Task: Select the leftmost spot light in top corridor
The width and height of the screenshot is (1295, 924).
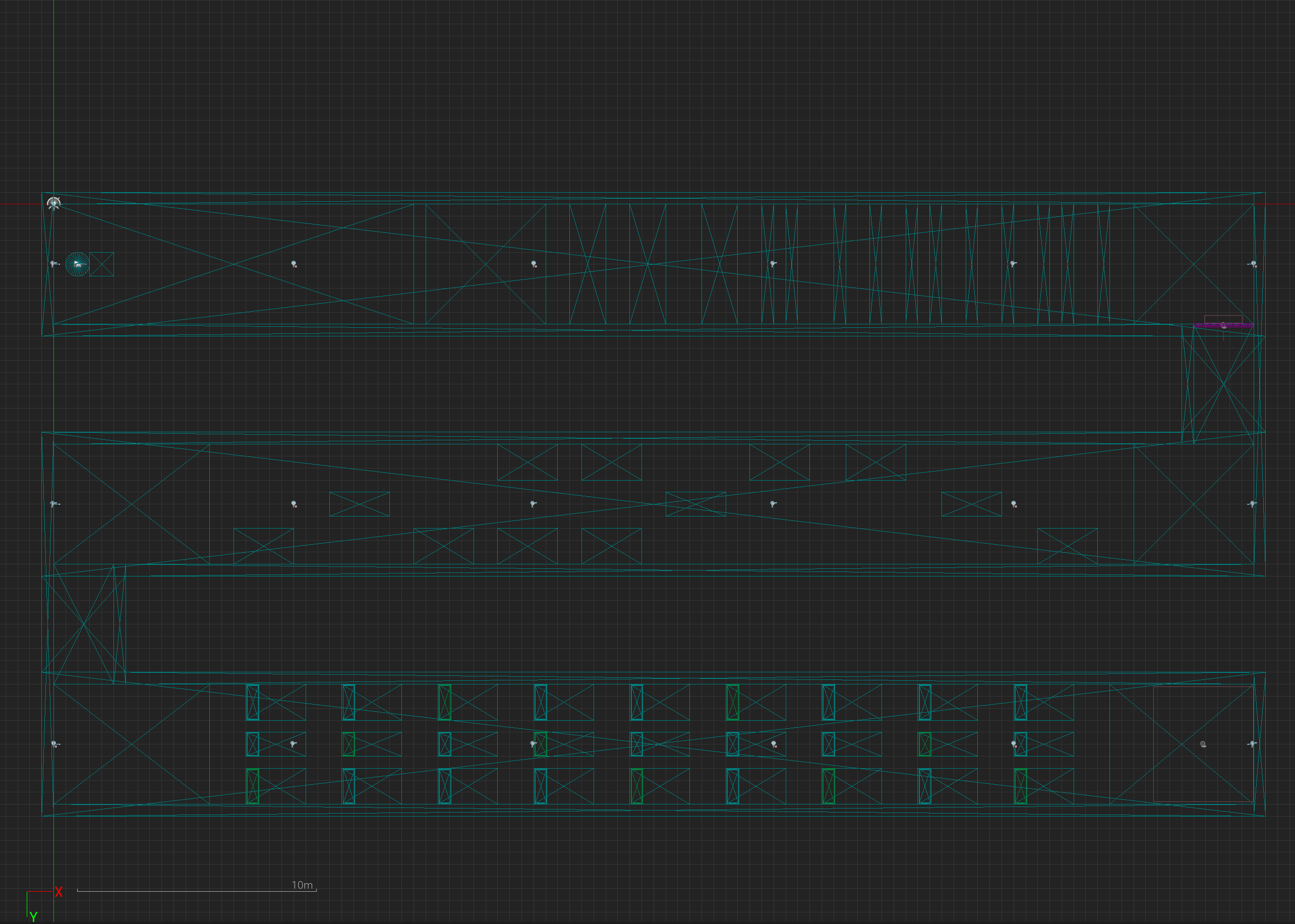Action: [54, 264]
